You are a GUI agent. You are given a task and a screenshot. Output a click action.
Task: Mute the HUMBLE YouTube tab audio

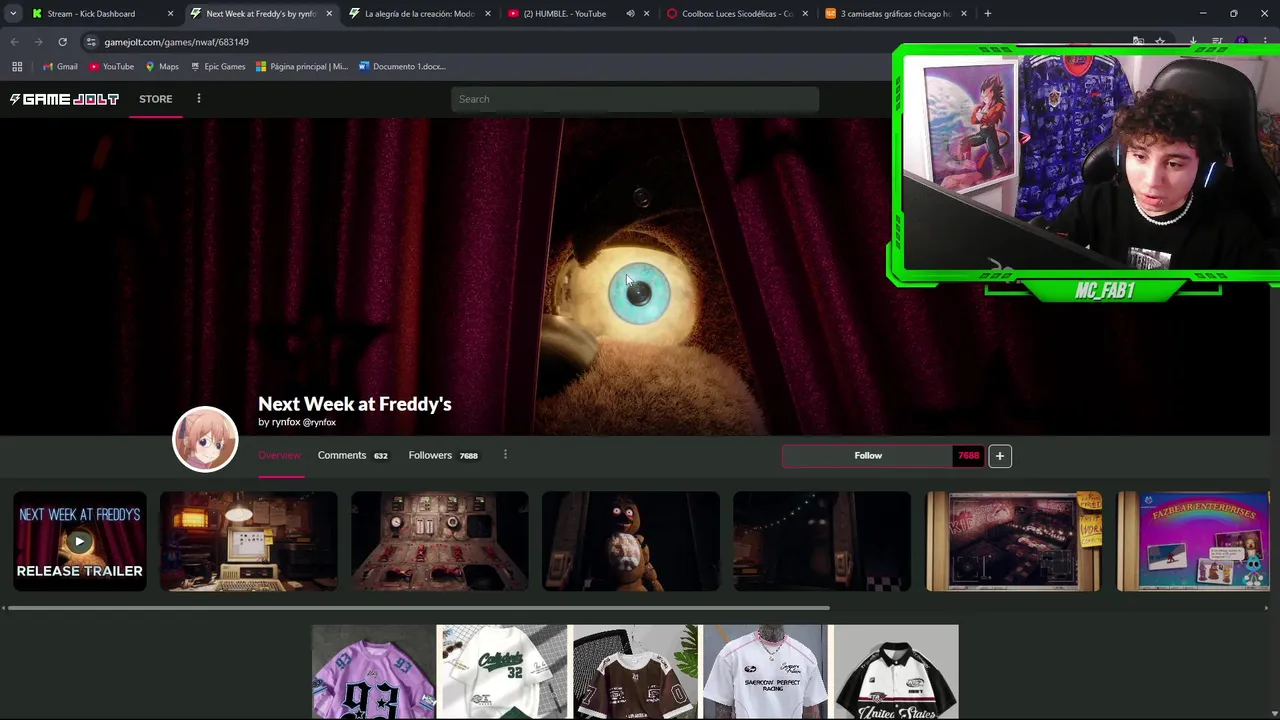tap(630, 14)
